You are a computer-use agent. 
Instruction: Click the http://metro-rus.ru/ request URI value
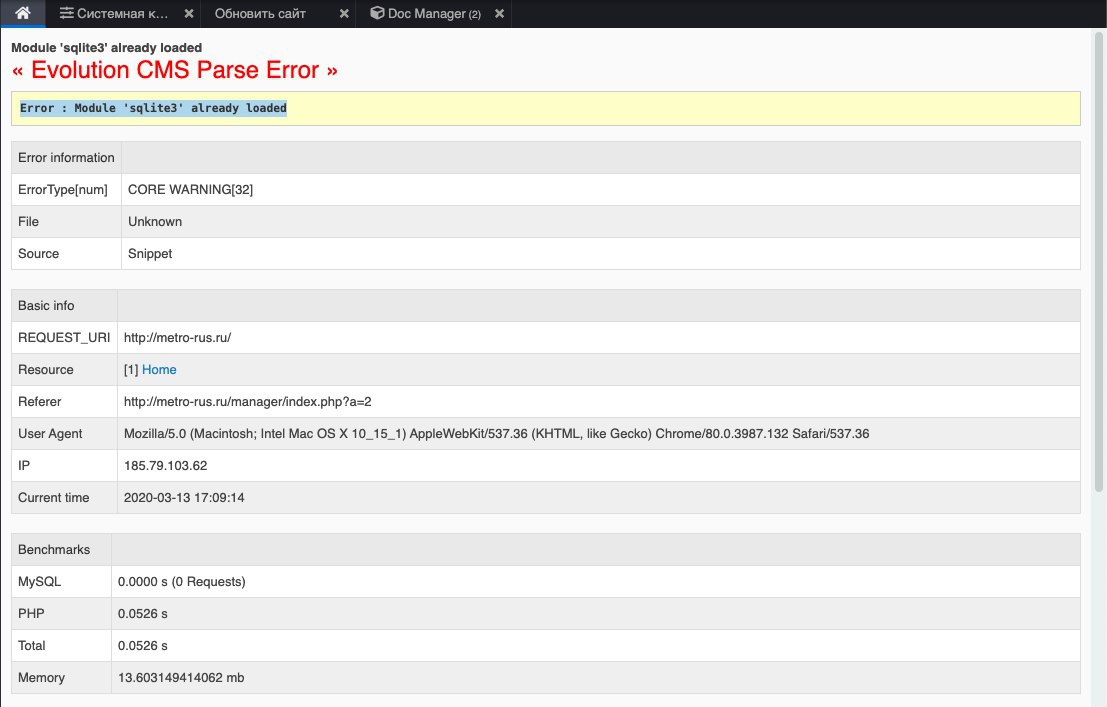pos(177,338)
